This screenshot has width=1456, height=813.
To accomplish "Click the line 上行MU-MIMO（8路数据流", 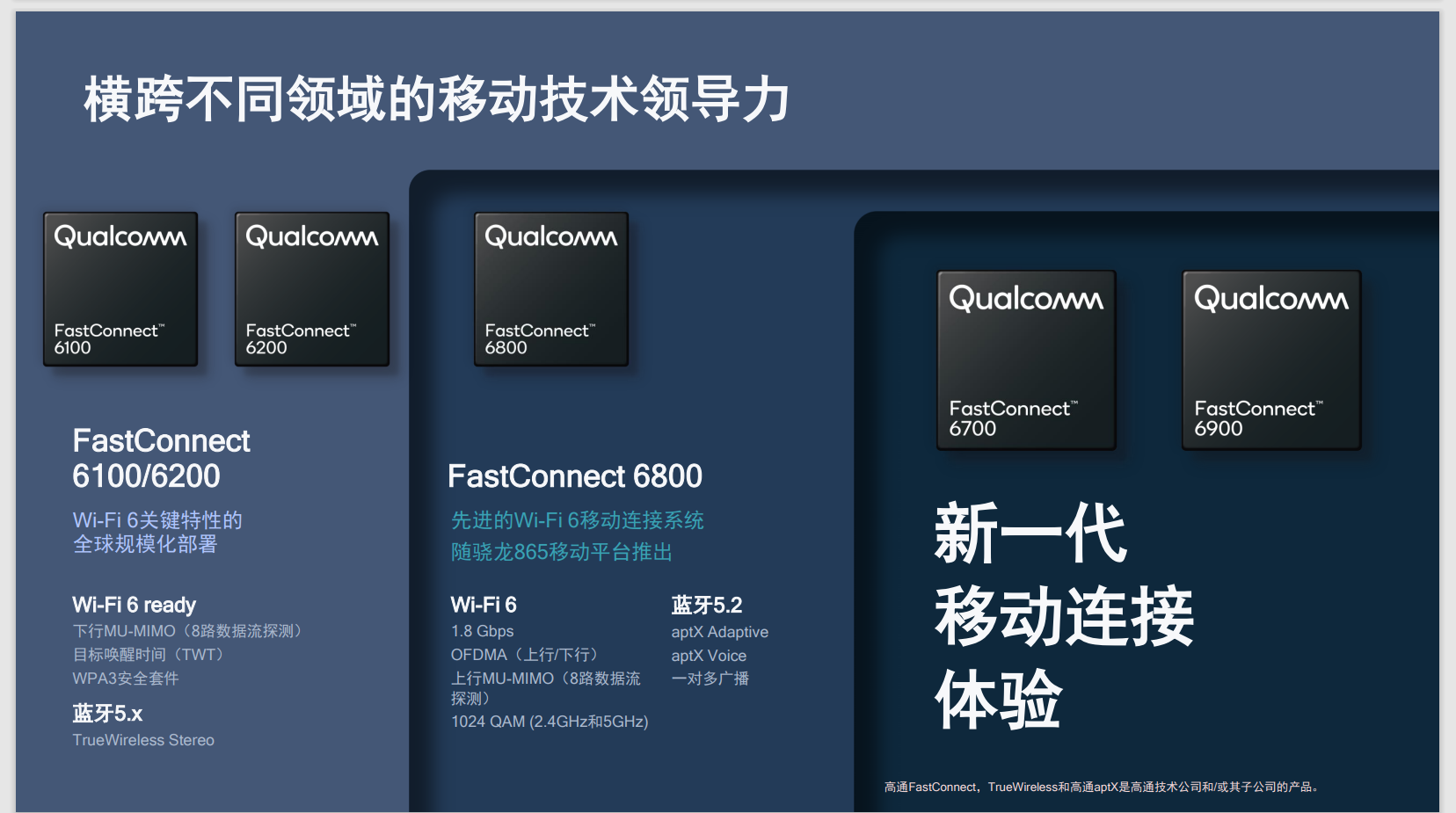I will pyautogui.click(x=546, y=679).
